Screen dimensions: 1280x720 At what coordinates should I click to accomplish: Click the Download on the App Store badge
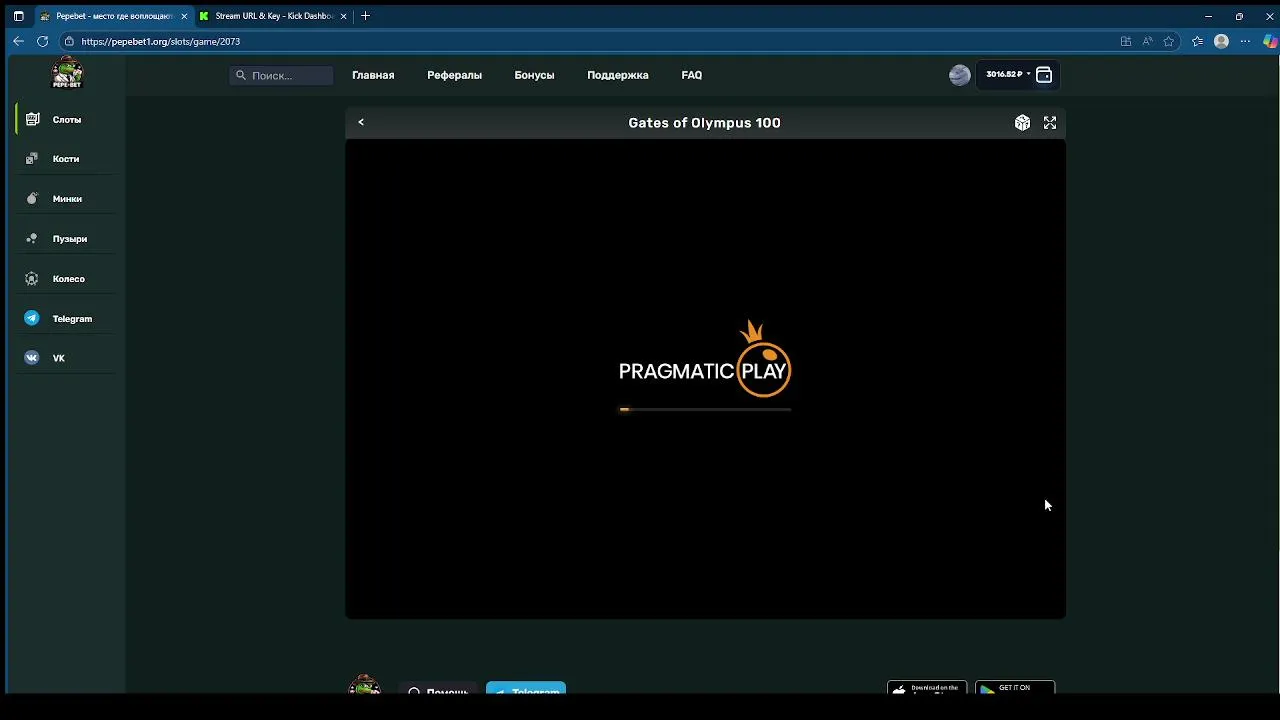click(x=927, y=688)
